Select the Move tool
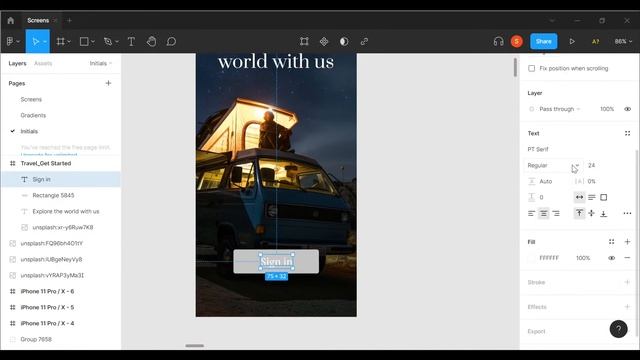640x360 pixels. [36, 41]
